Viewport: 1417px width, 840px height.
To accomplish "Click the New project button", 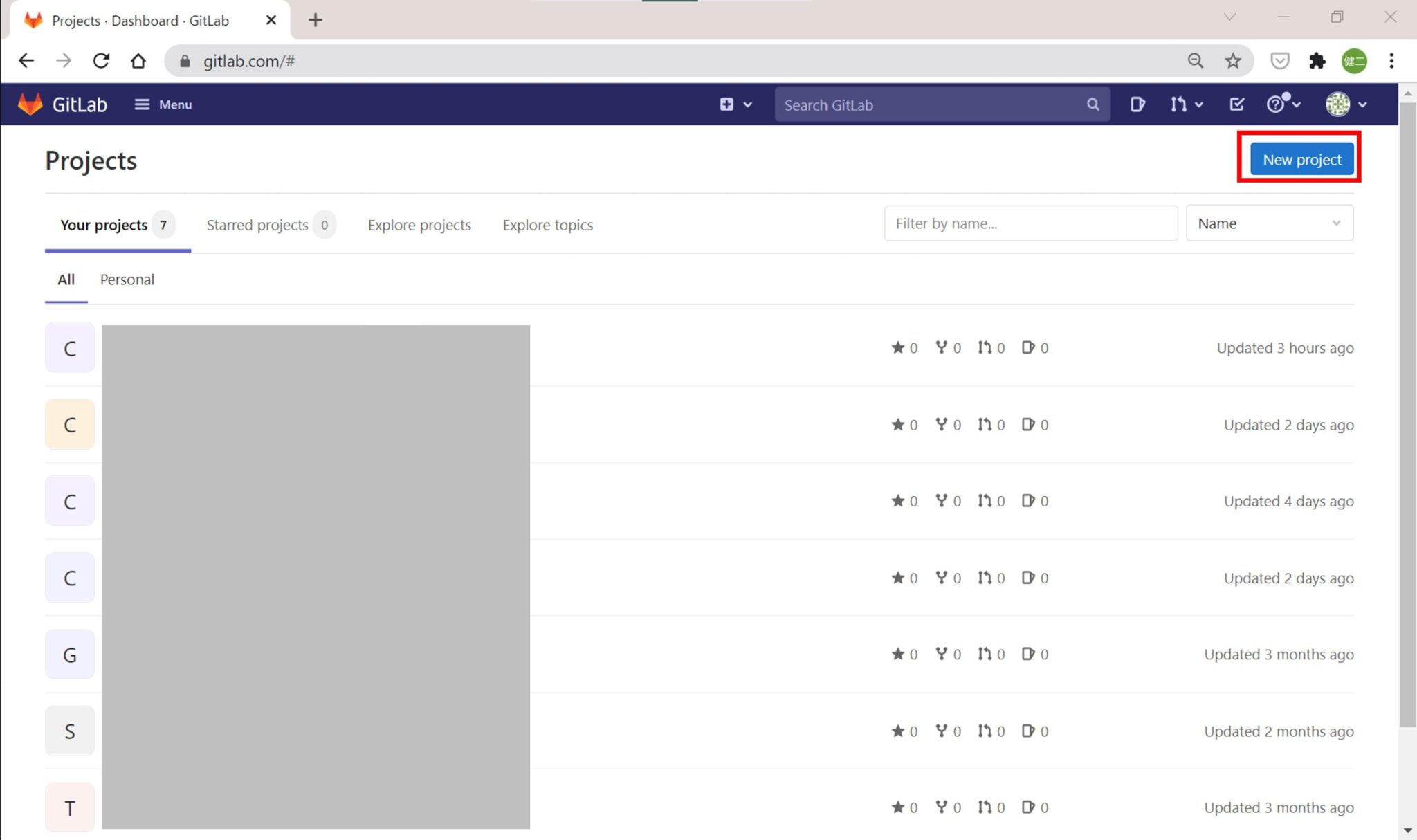I will coord(1300,158).
